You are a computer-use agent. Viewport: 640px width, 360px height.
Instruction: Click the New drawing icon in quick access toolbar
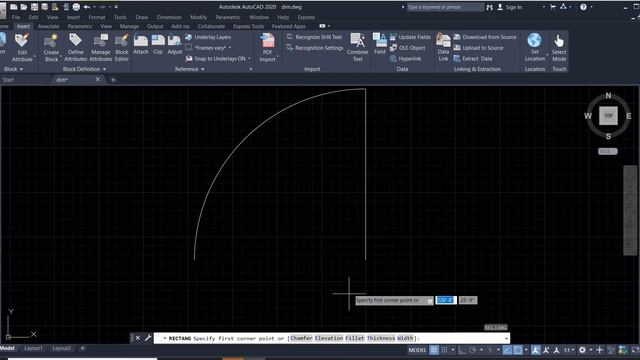point(13,7)
